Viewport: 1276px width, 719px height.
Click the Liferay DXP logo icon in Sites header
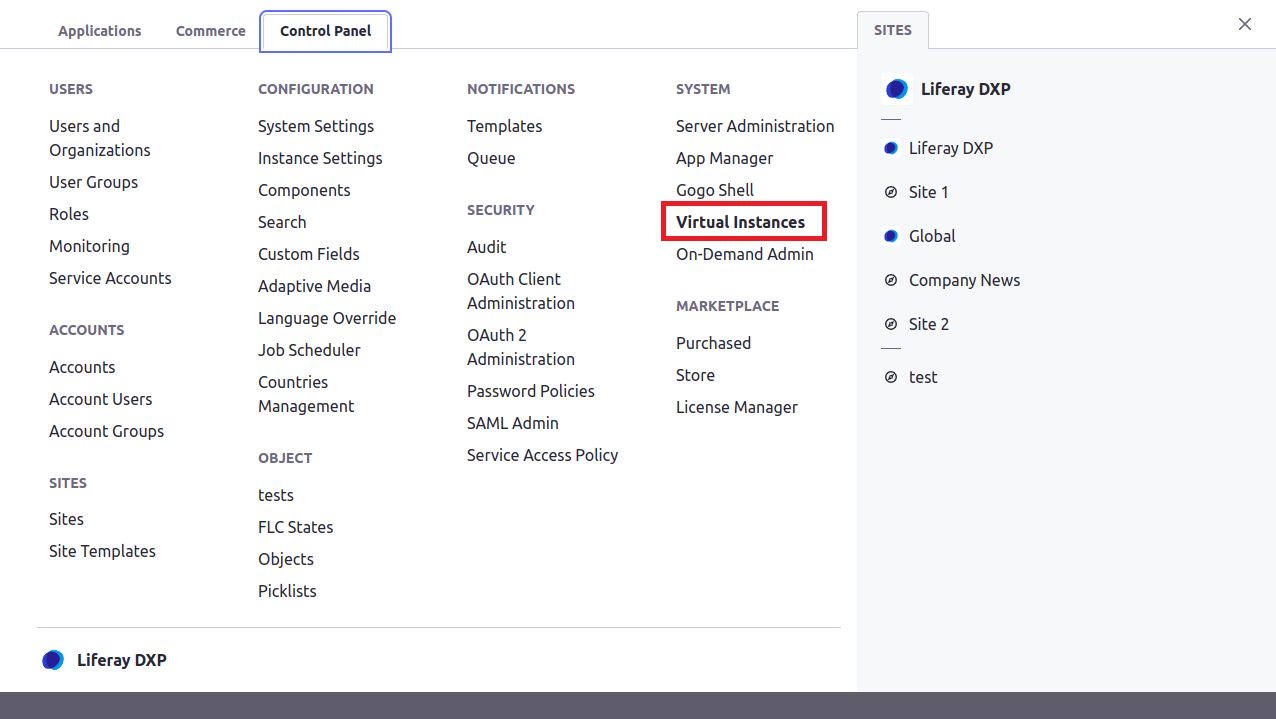(x=896, y=90)
